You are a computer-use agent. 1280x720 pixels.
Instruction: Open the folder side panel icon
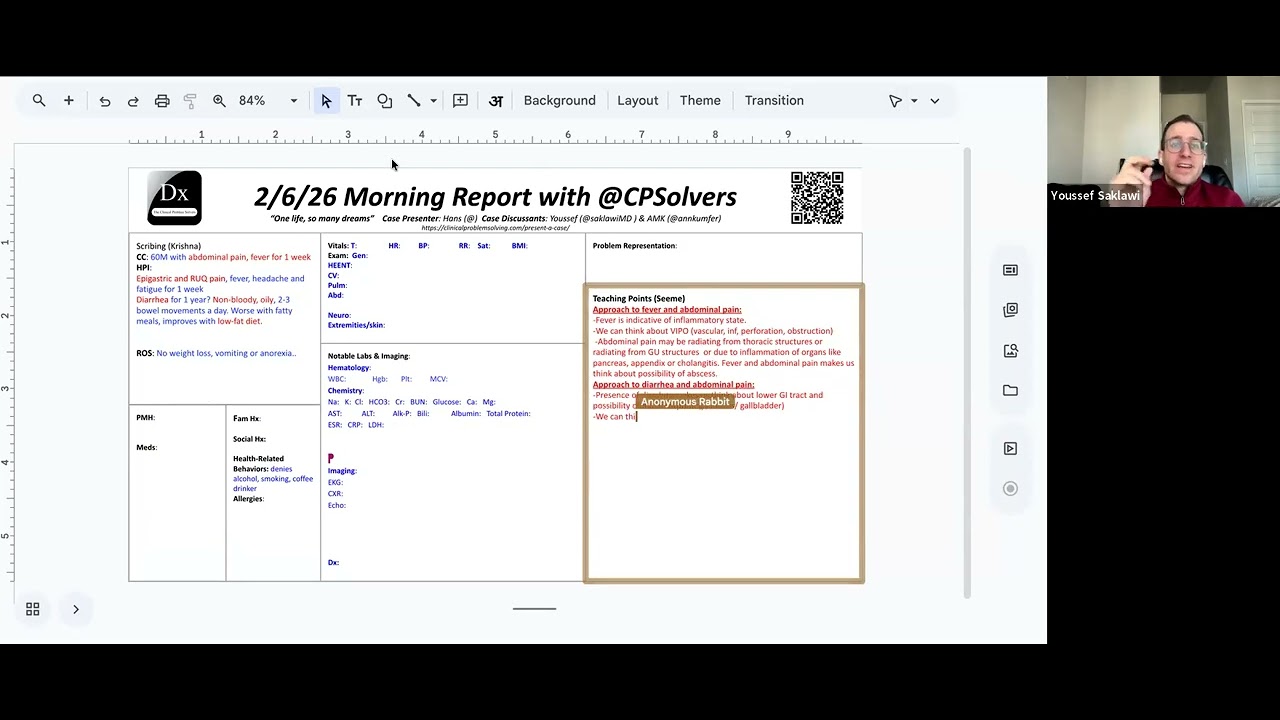pos(1010,390)
